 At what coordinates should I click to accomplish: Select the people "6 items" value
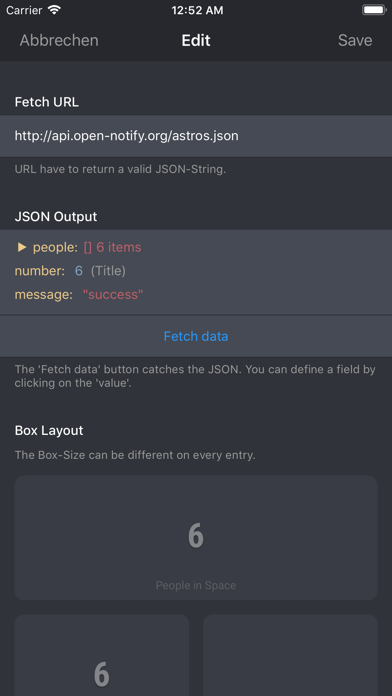point(112,247)
